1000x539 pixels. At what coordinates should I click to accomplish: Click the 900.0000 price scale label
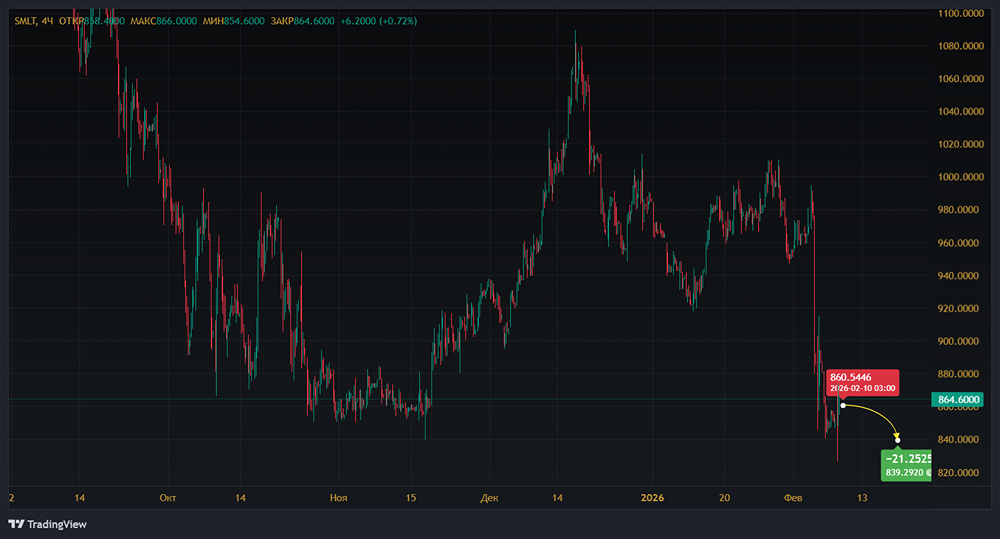point(958,341)
